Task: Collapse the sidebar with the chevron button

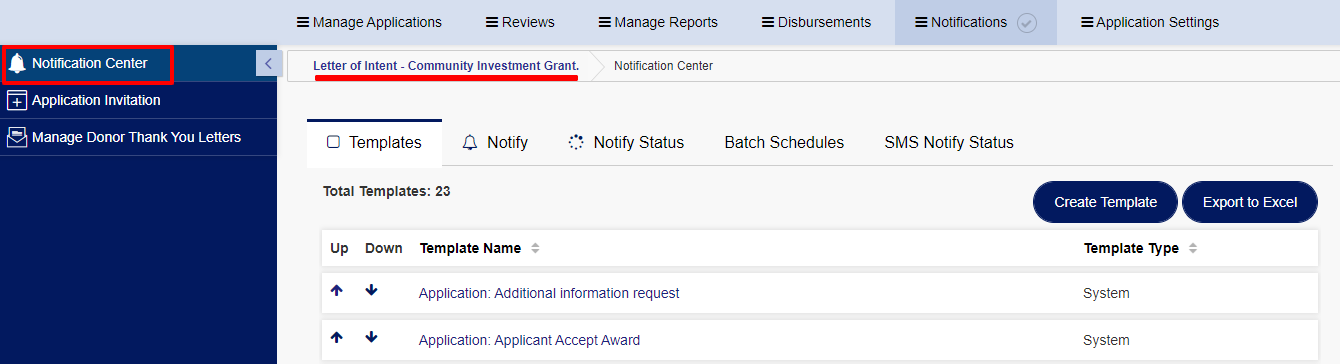Action: point(267,63)
